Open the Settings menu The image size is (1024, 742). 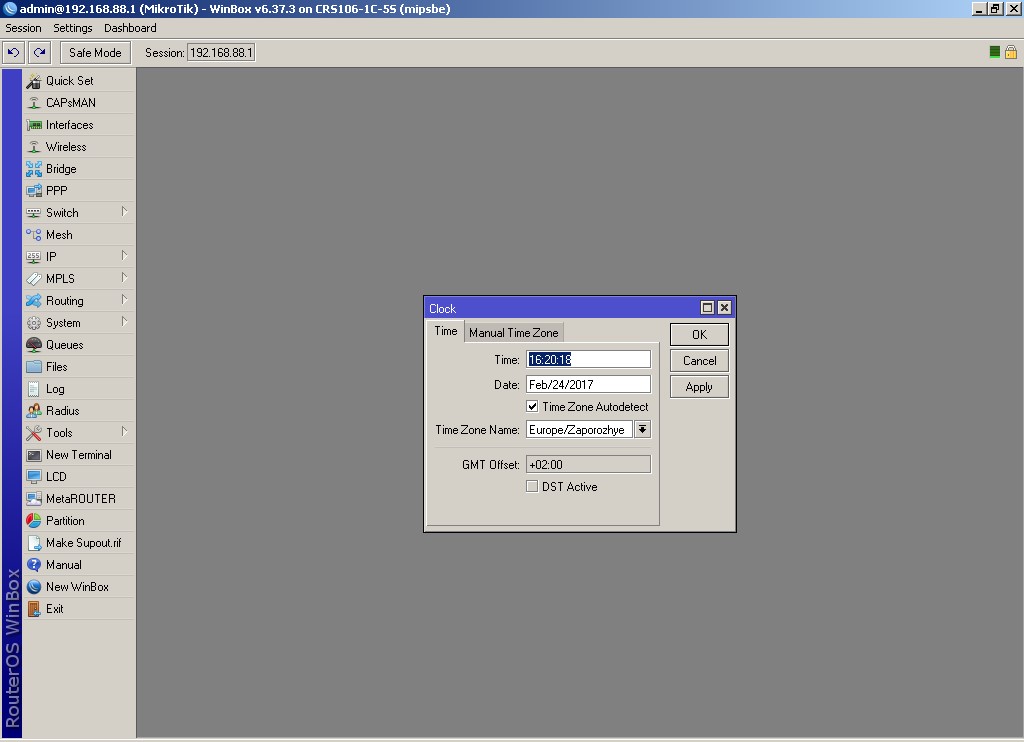click(x=72, y=28)
